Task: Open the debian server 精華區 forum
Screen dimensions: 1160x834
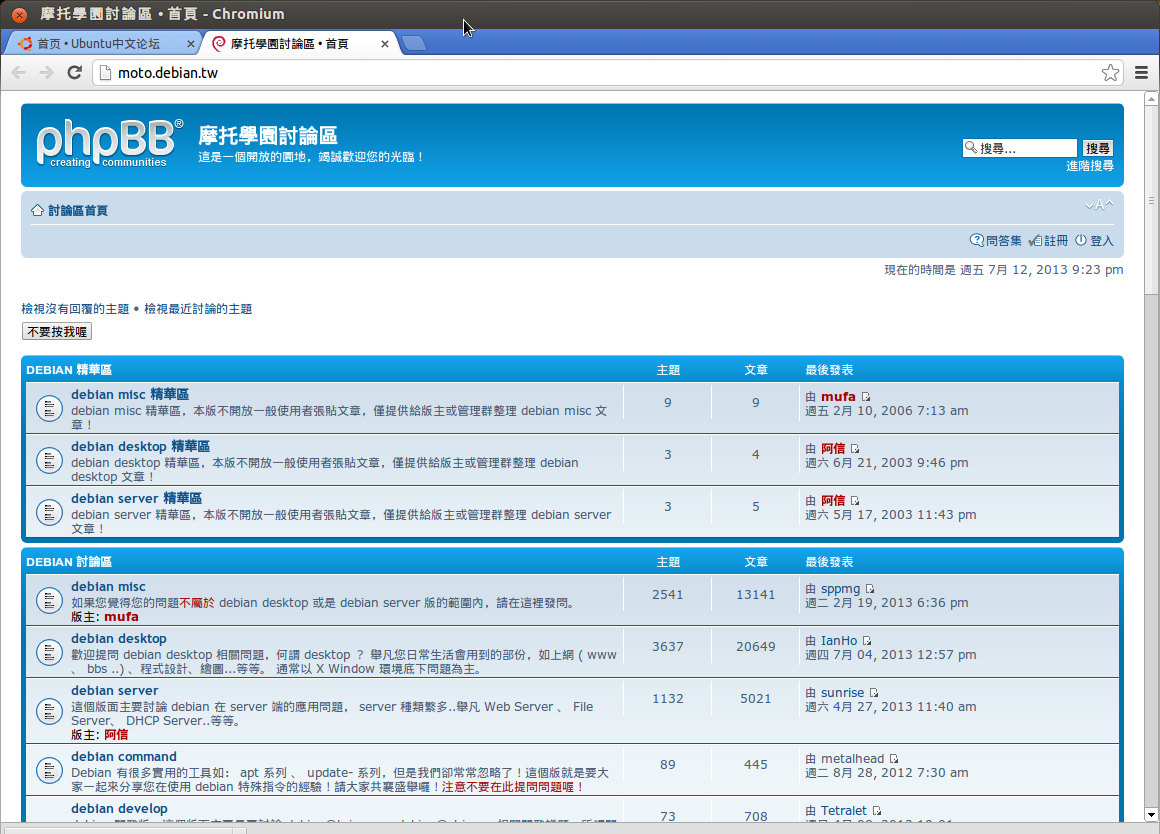Action: tap(136, 498)
